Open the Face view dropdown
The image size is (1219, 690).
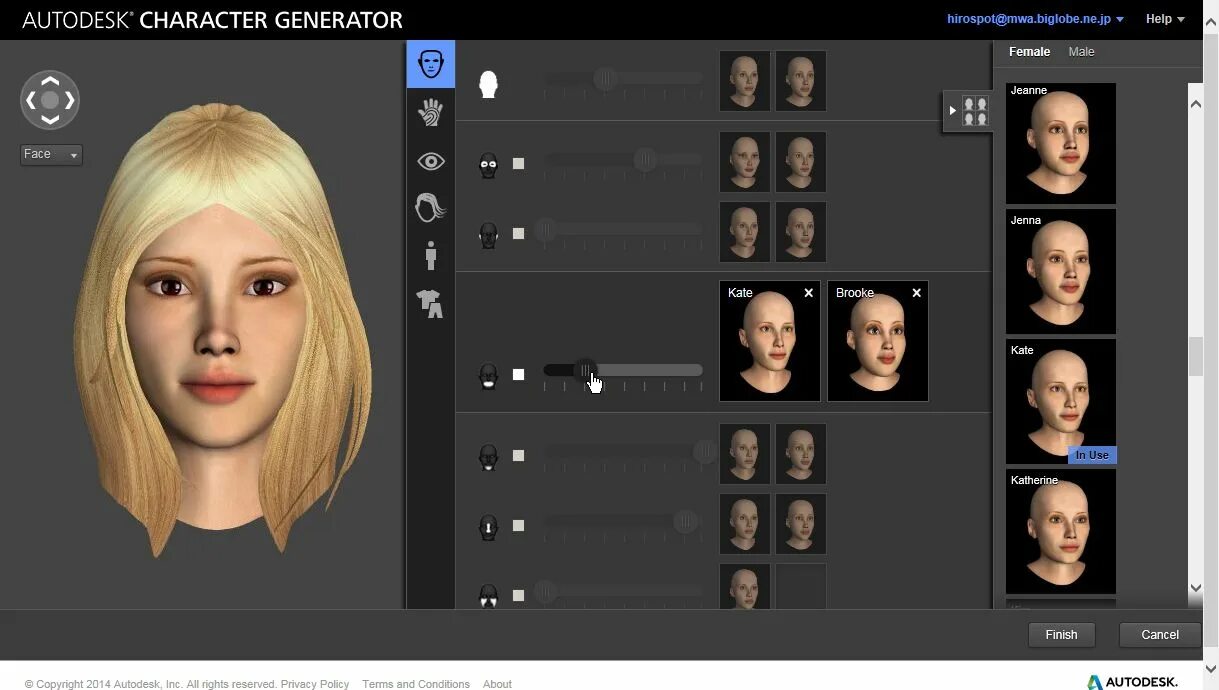coord(51,154)
